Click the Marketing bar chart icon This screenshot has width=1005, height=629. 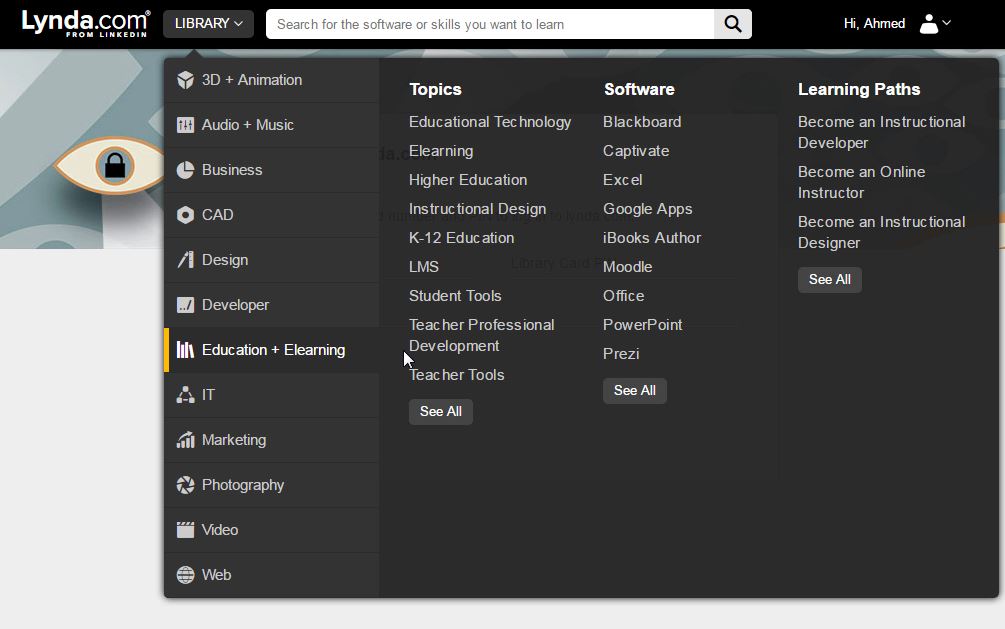[x=185, y=440]
